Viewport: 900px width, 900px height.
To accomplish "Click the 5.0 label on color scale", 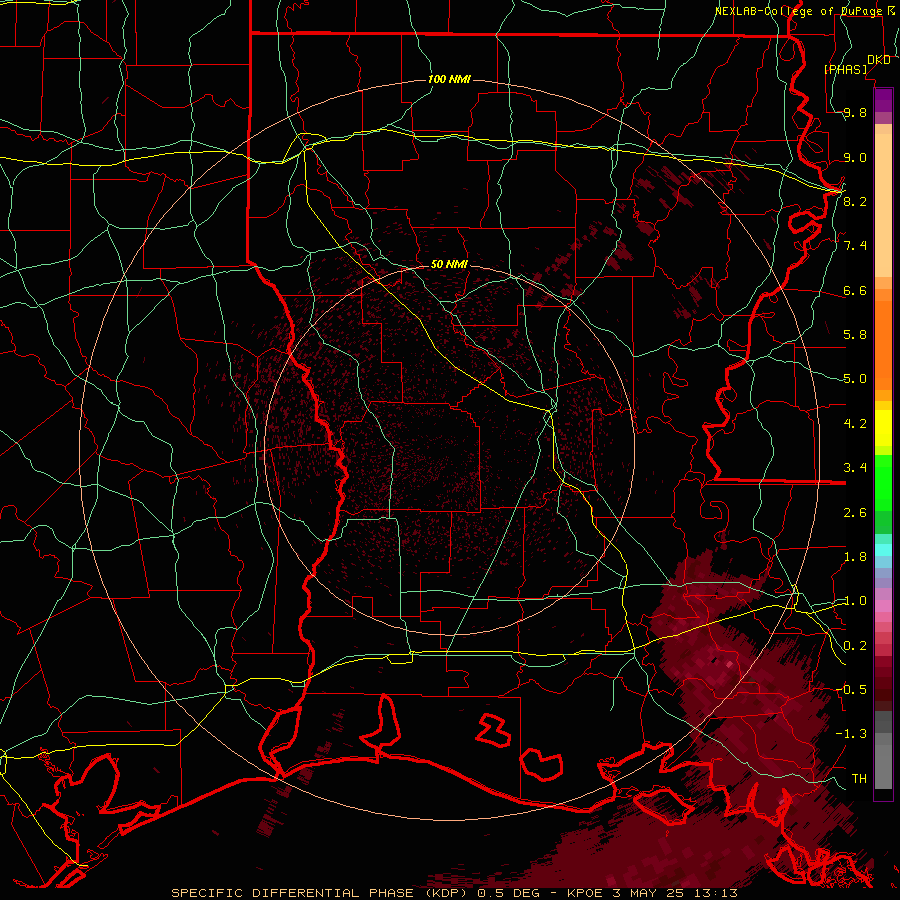I will (x=855, y=379).
